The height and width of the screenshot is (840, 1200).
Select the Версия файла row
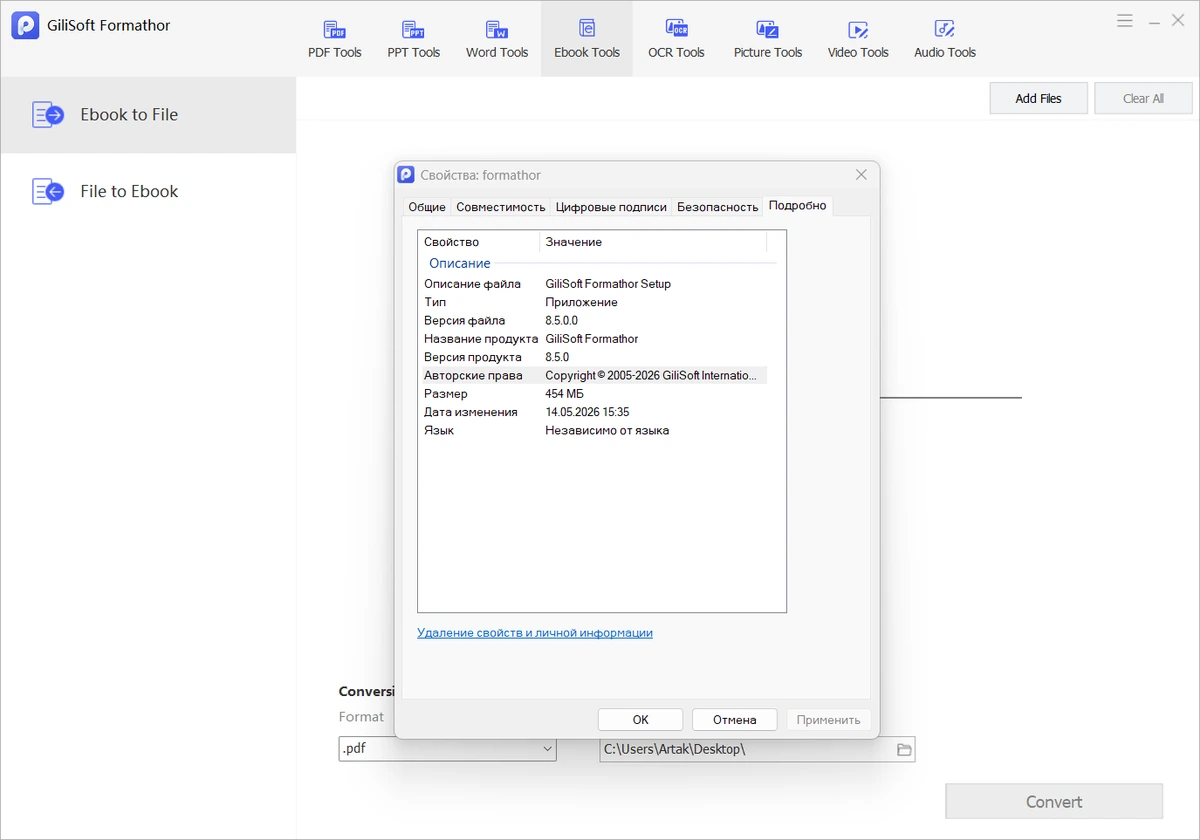[593, 321]
